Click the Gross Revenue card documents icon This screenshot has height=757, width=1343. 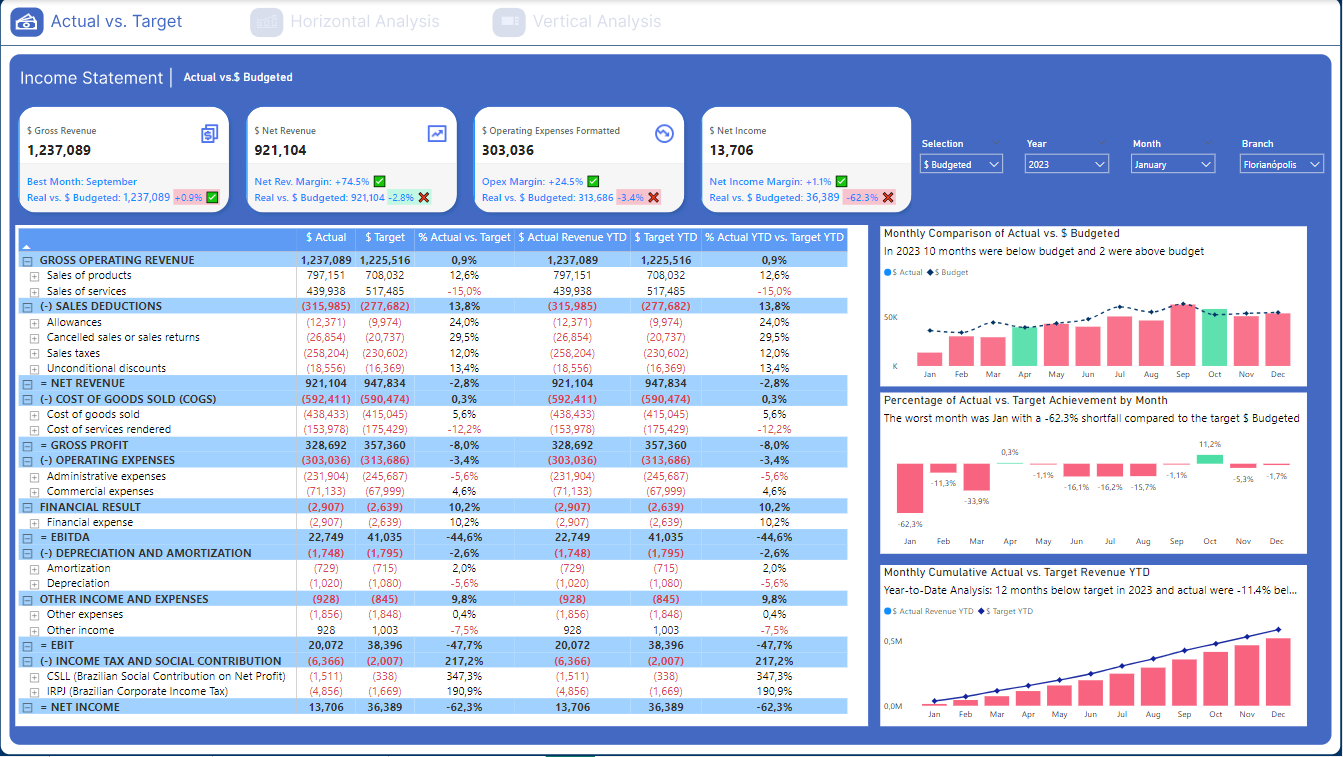[209, 133]
